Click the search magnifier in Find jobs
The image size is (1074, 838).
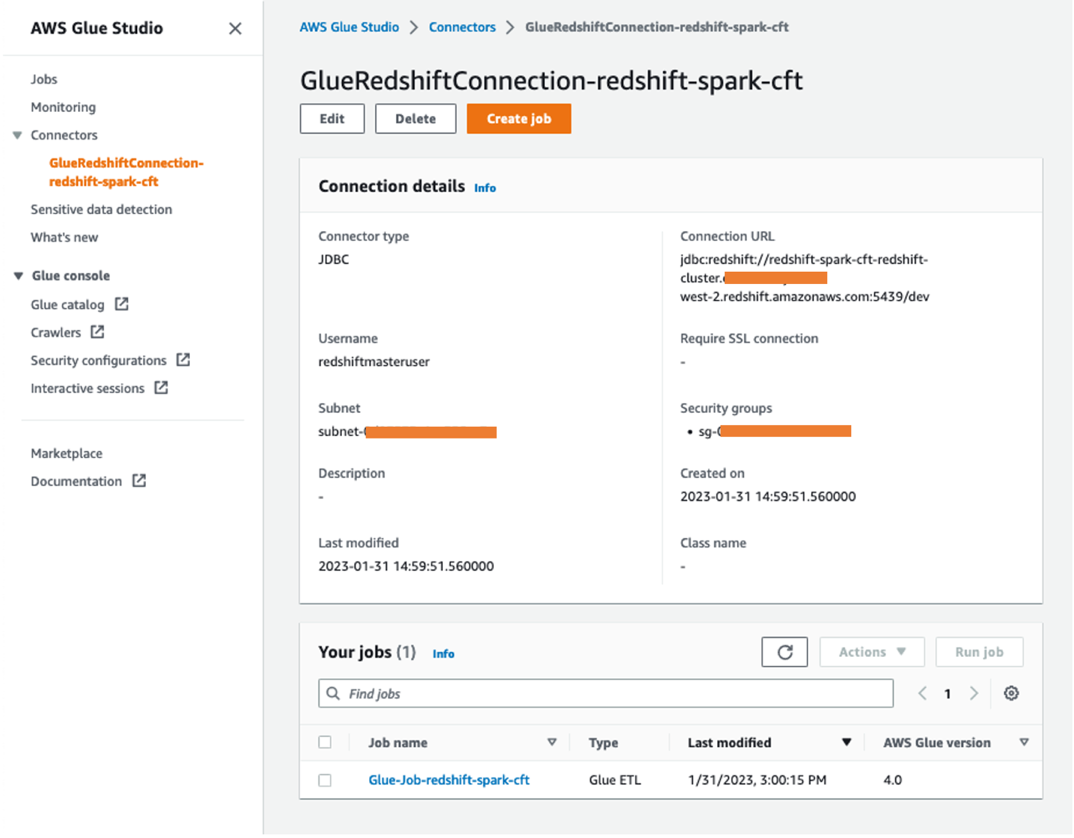(x=334, y=693)
